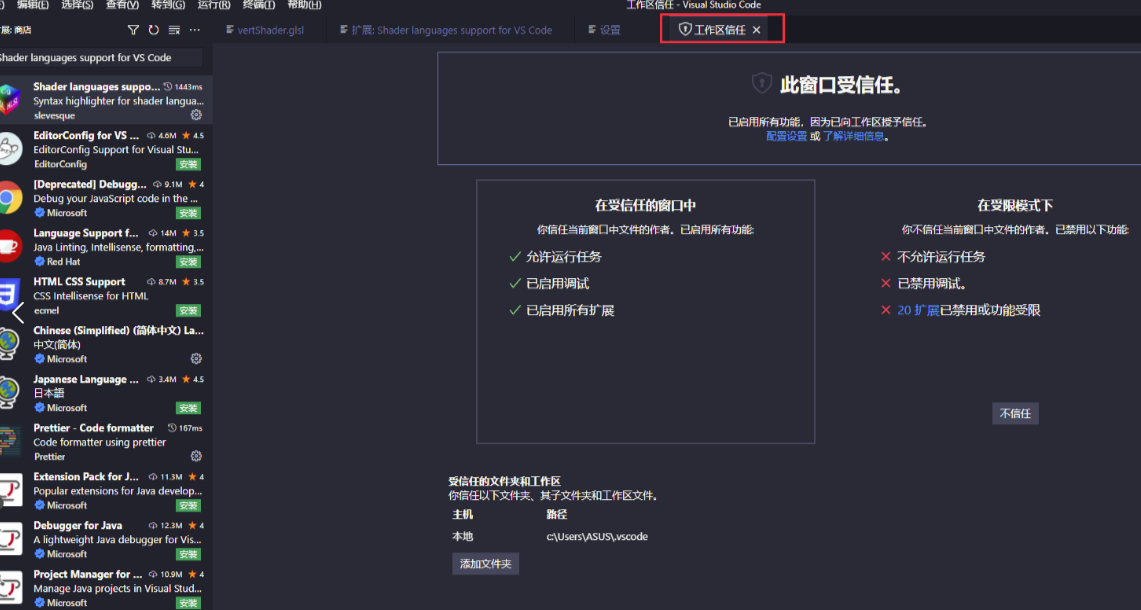Install Language Support for Java by Red Hat
The image size is (1141, 610).
coord(188,262)
